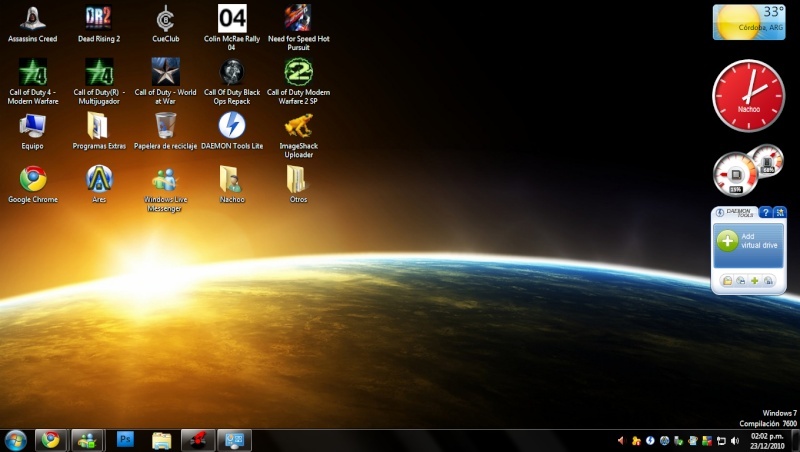Select the Programas Extras folder

point(99,131)
